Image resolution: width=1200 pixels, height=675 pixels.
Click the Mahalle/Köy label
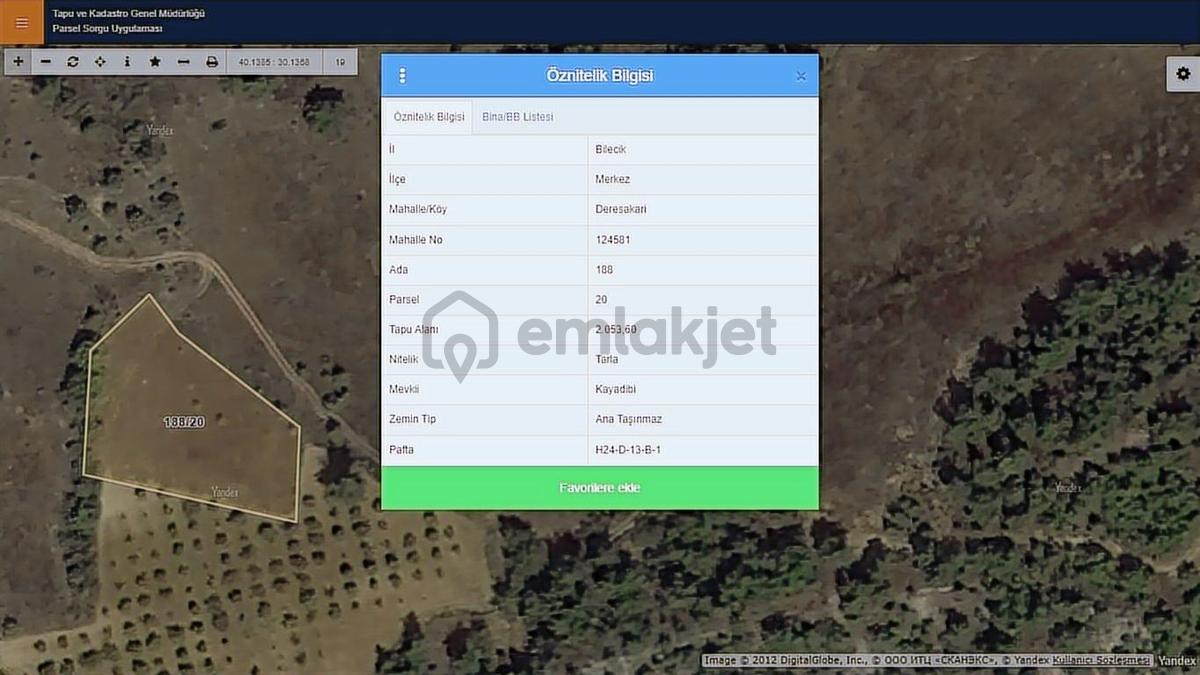click(x=418, y=210)
